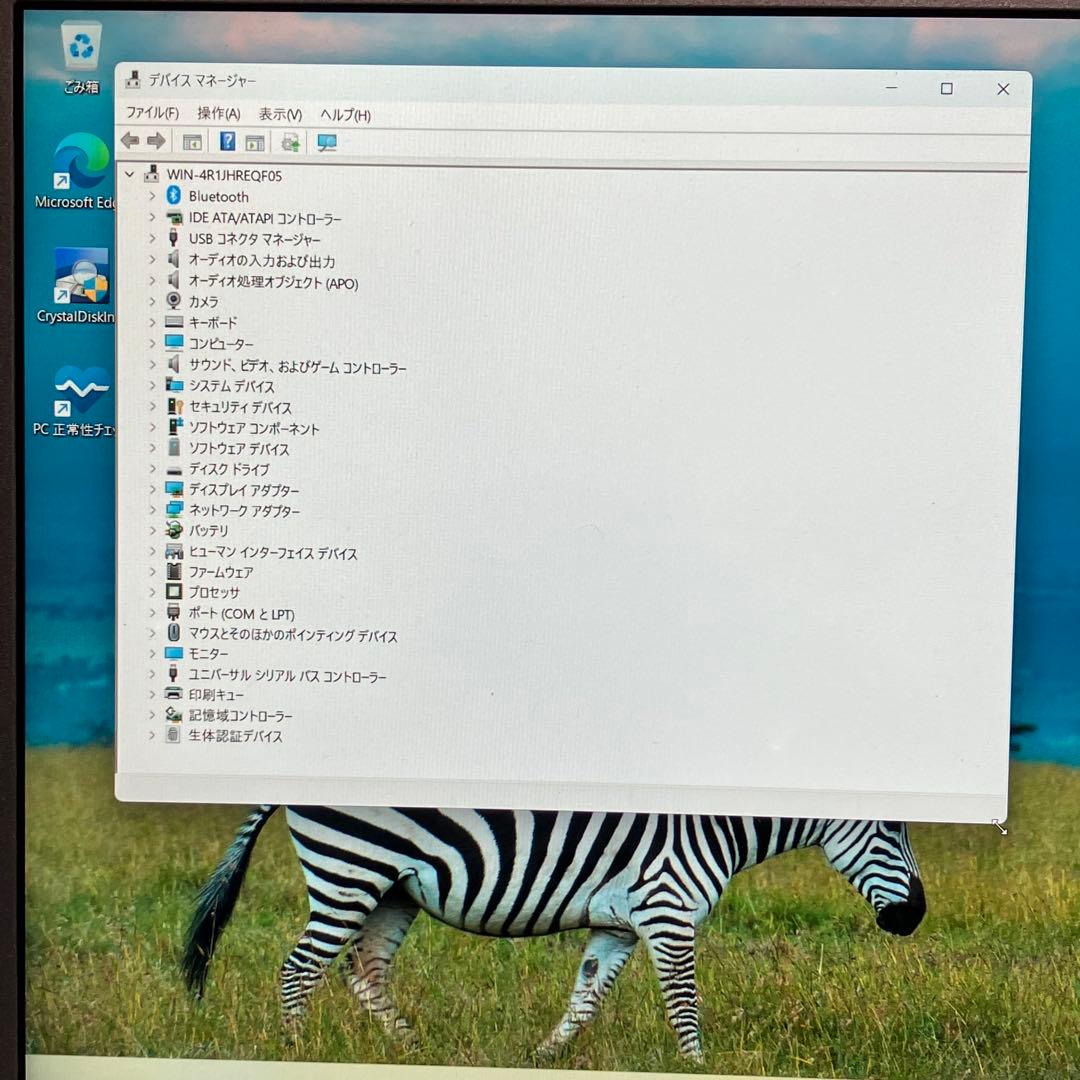The width and height of the screenshot is (1080, 1080).
Task: Open the ヘルプ(H) menu
Action: point(345,115)
